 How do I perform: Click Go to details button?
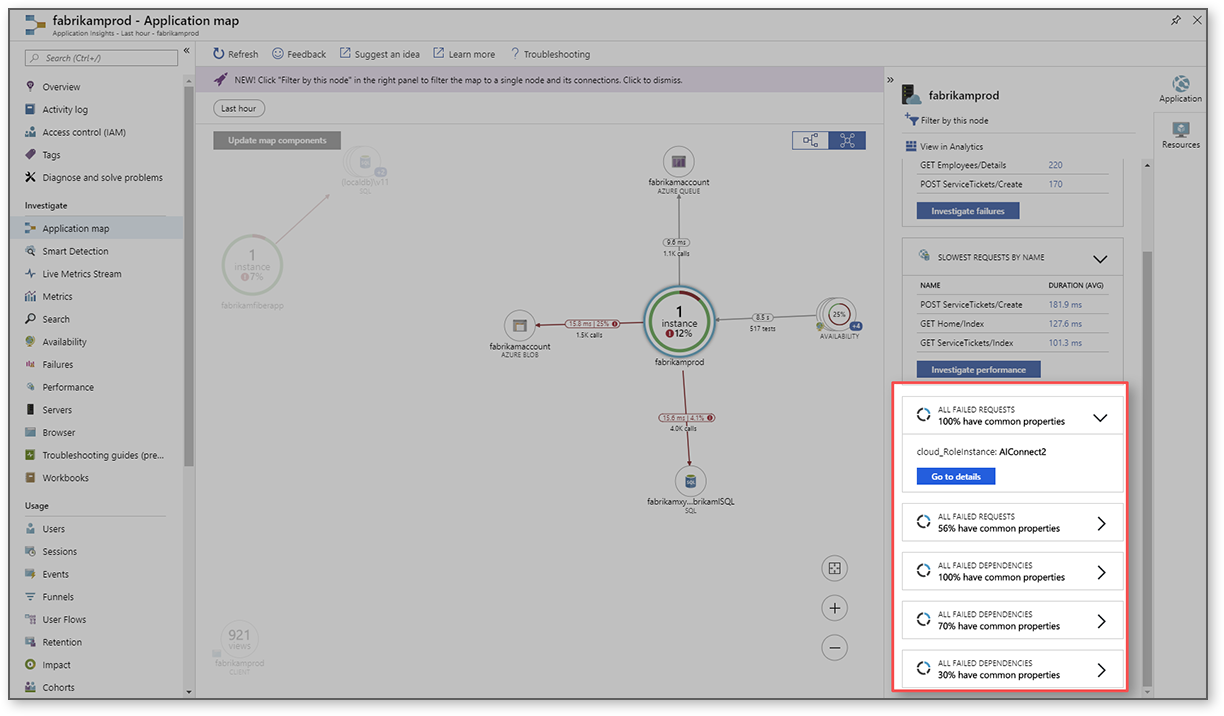(956, 477)
